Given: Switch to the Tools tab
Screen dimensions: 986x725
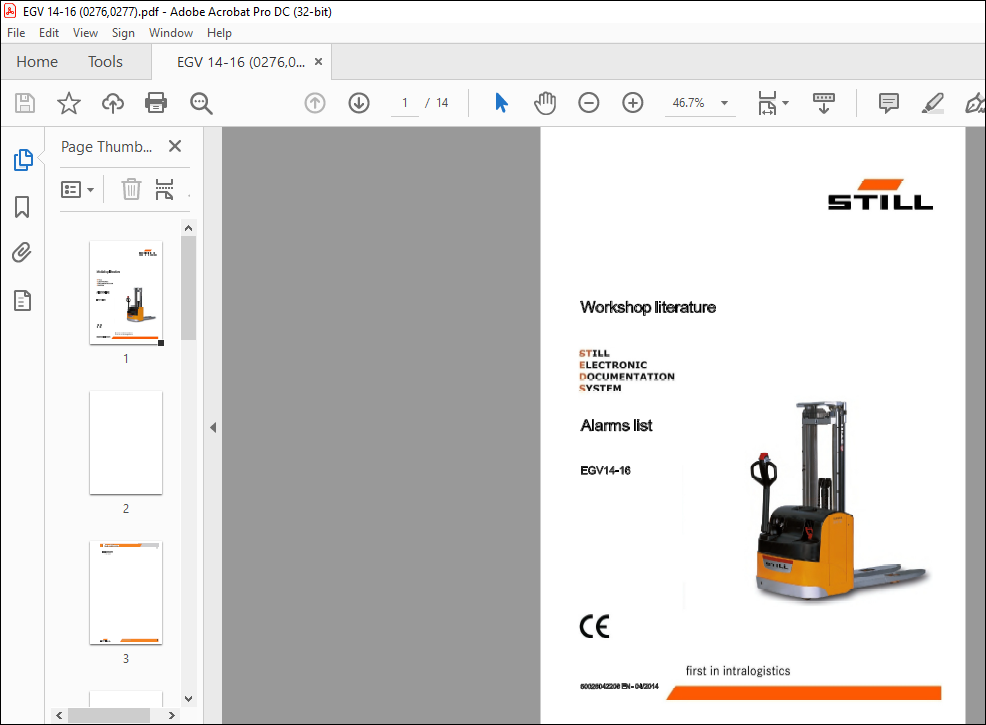Looking at the screenshot, I should pos(105,62).
